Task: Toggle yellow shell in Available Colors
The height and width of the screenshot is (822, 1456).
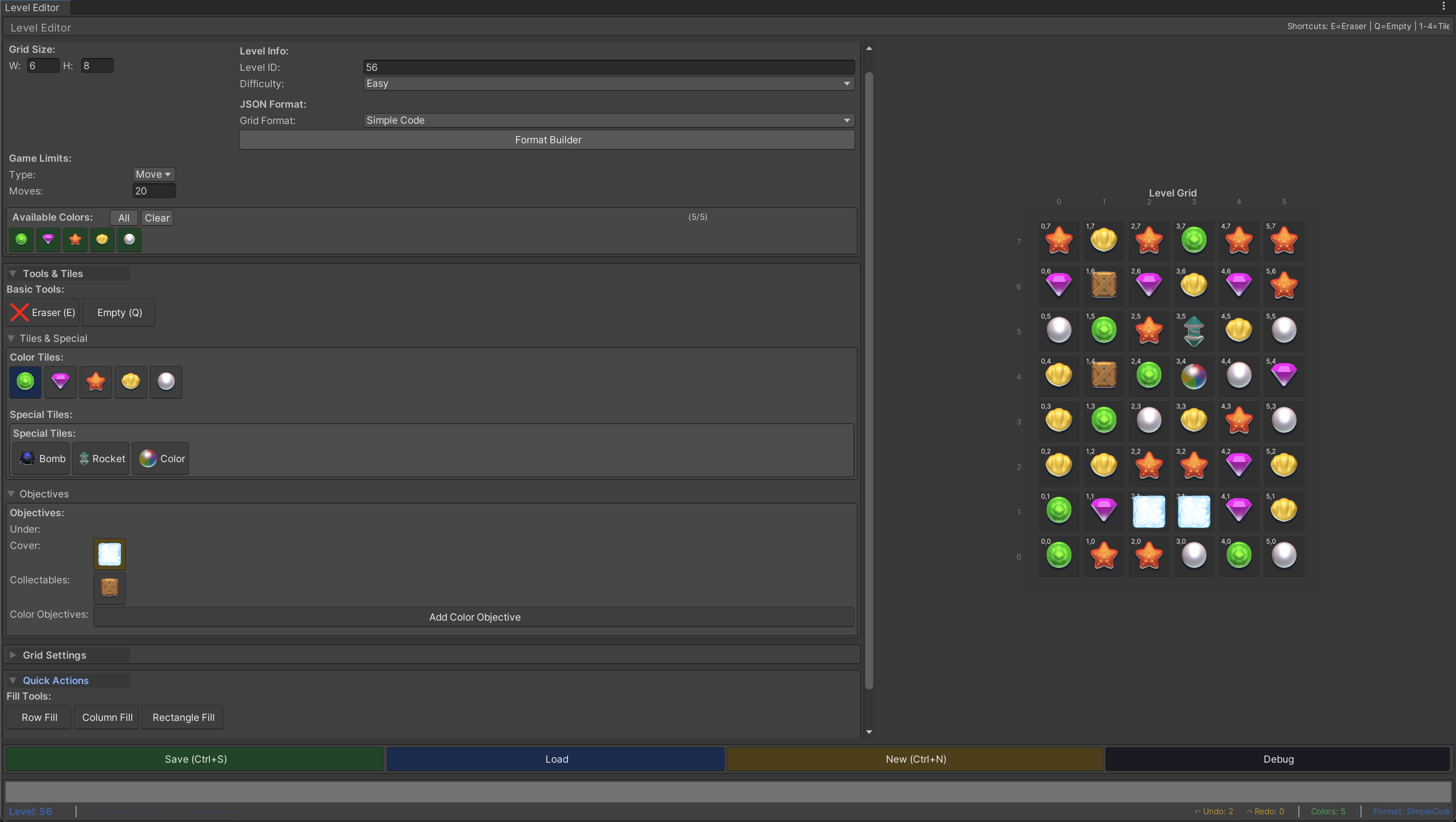Action: click(x=102, y=239)
